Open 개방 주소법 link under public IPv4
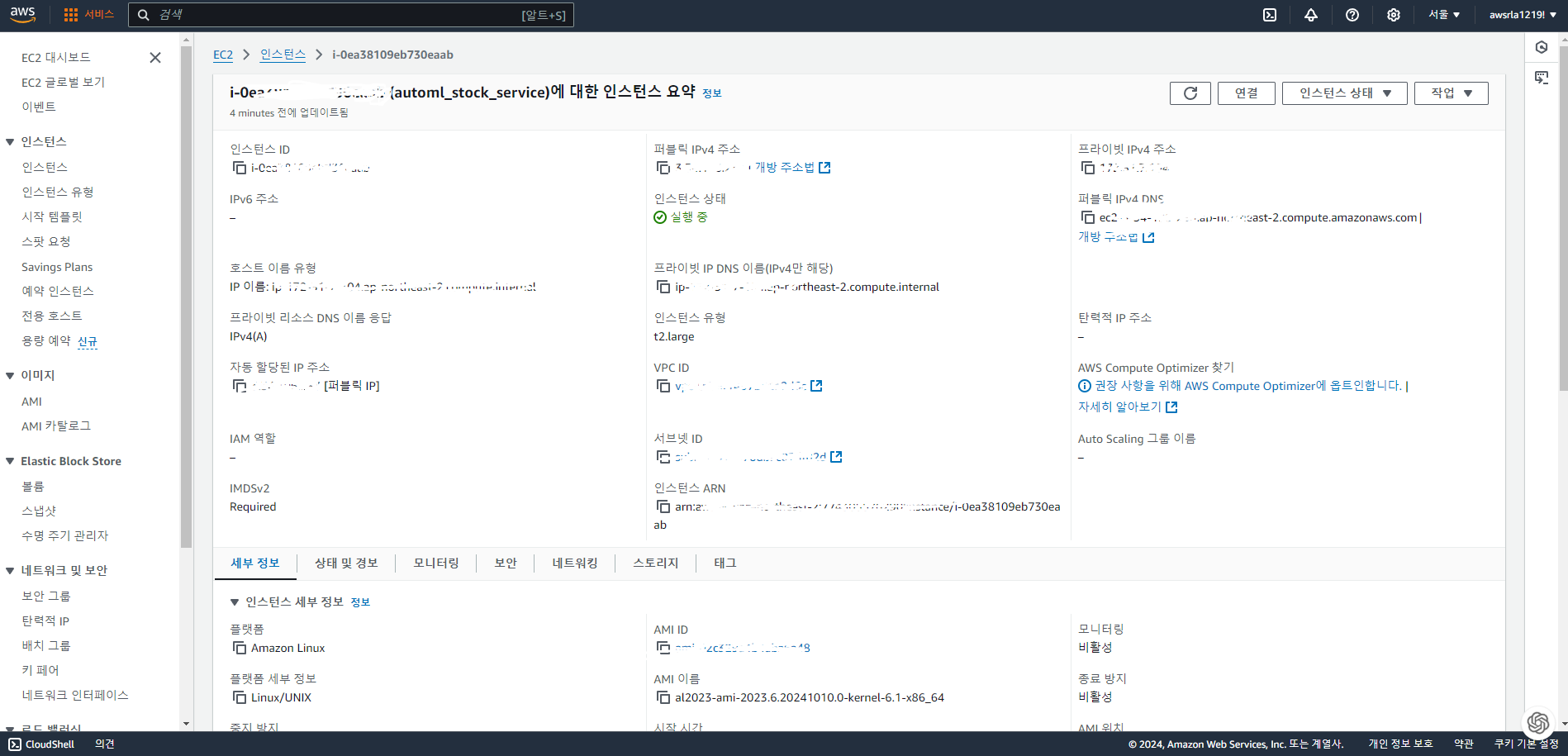 pyautogui.click(x=792, y=168)
